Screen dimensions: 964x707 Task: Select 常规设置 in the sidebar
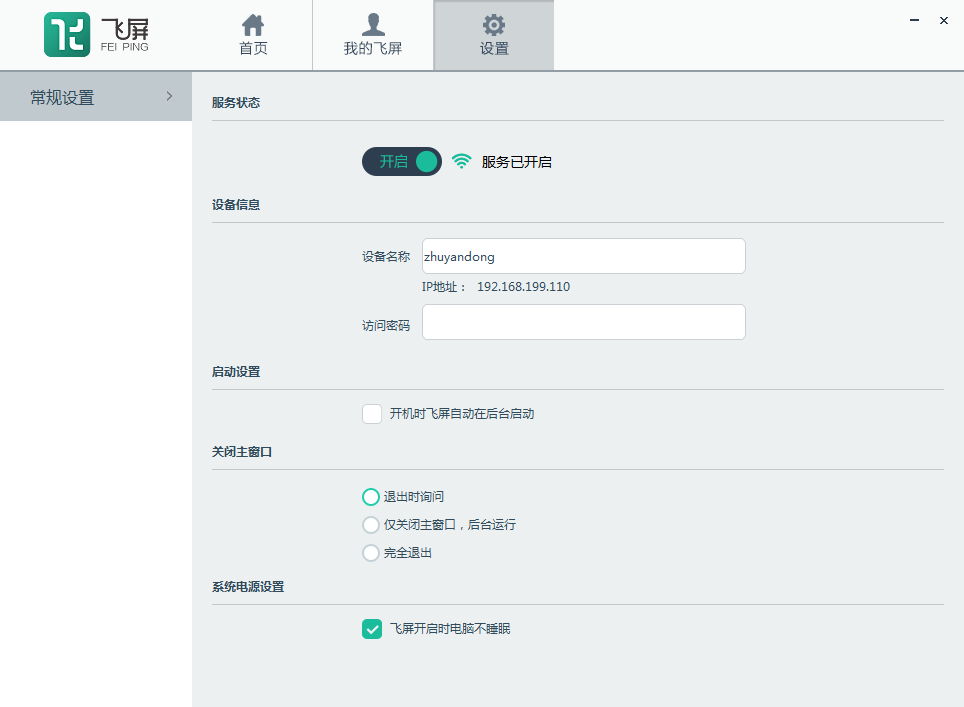coord(62,97)
